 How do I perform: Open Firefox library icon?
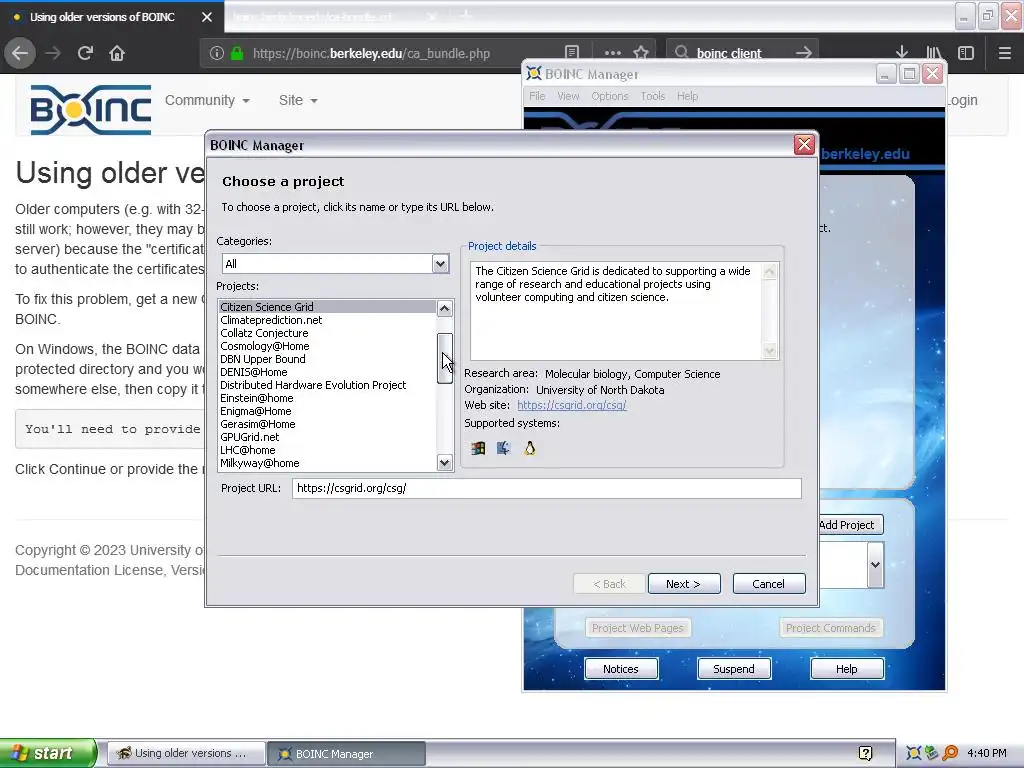pos(934,53)
